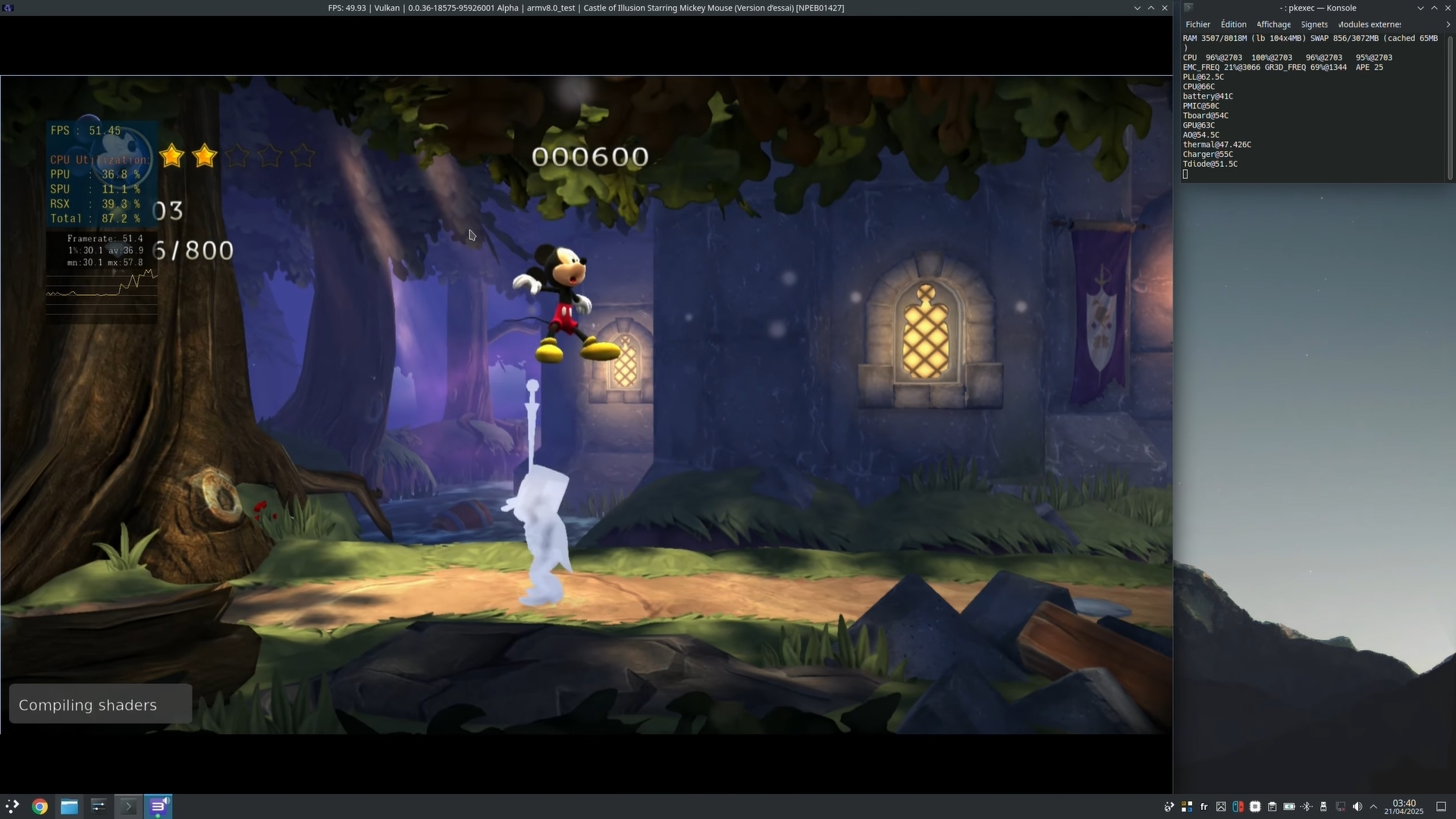Open the Fichier menu in Konsole
Screen dimensions: 1456x819
tap(1198, 24)
